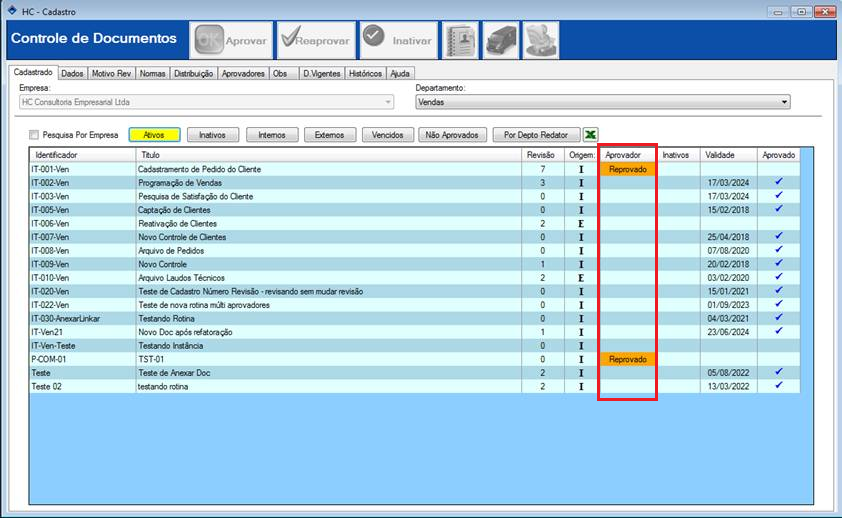
Task: Enable Pesquisa Por Empresa checkbox
Action: [34, 135]
